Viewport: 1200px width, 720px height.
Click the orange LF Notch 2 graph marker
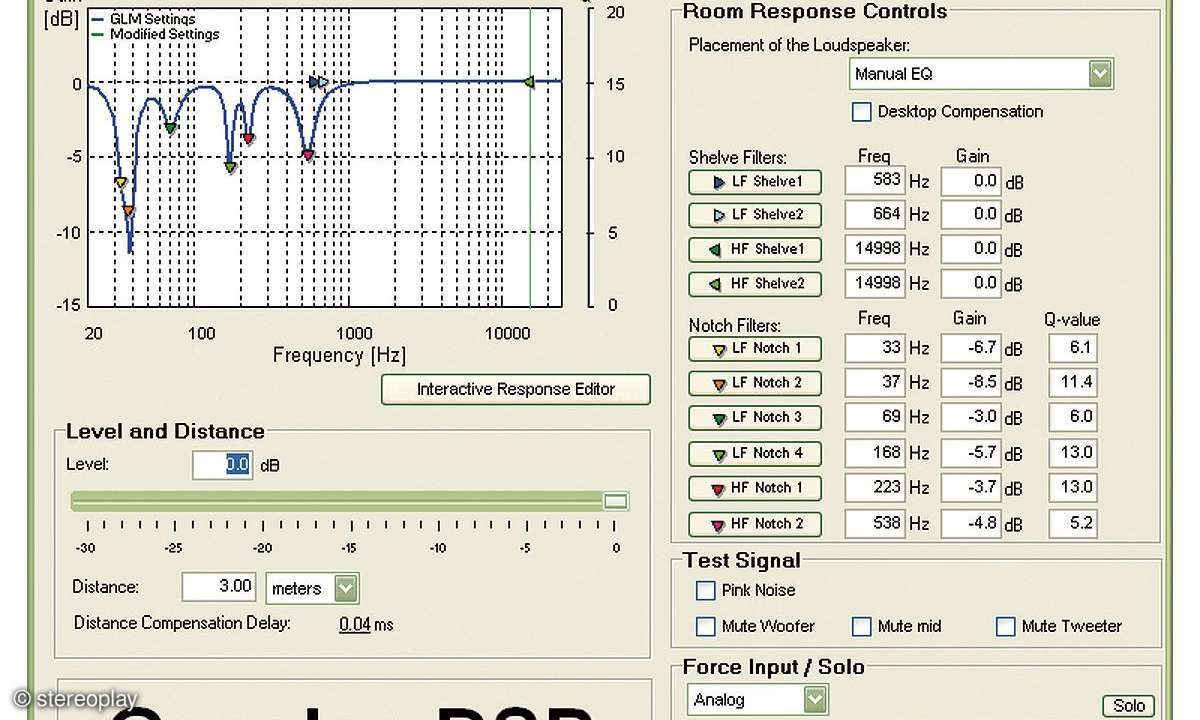[x=128, y=211]
